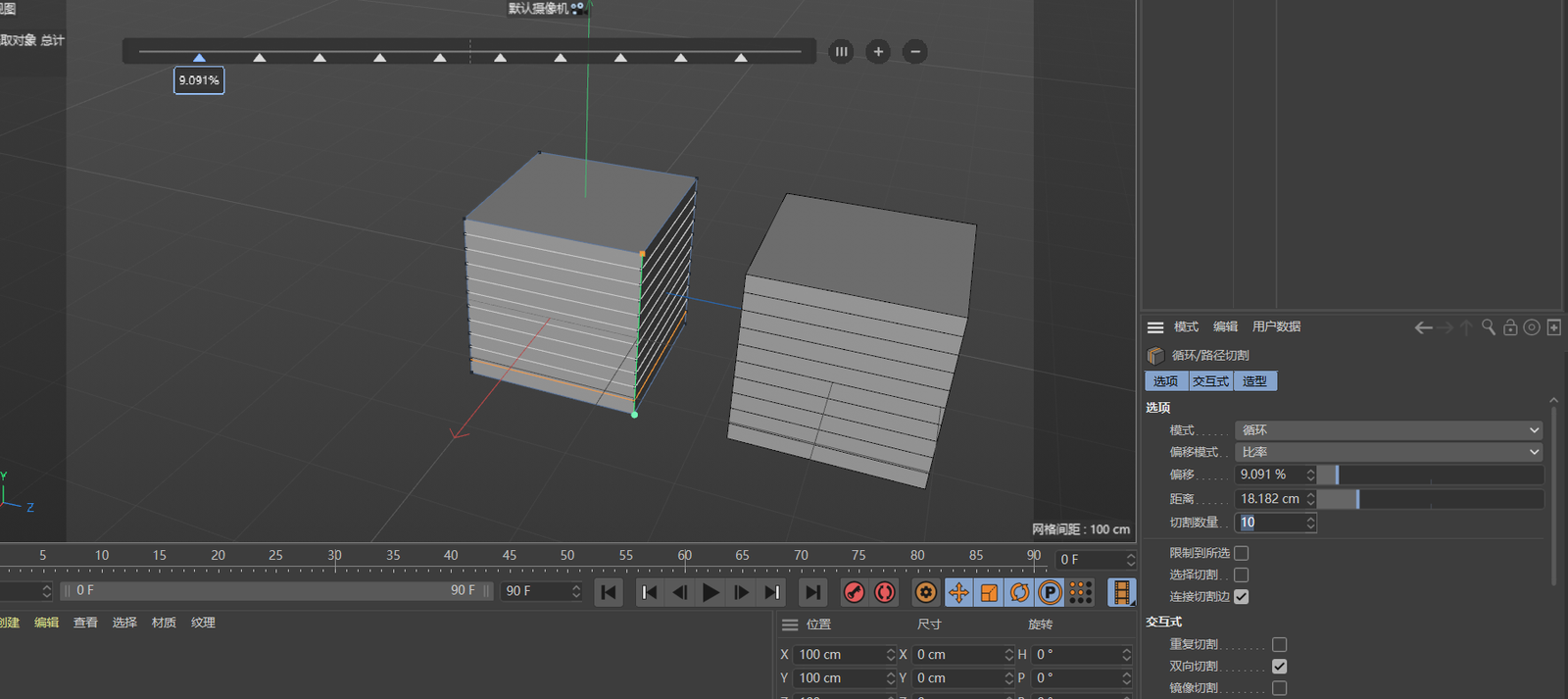
Task: Disable the 双向切割 checkbox
Action: click(x=1279, y=667)
